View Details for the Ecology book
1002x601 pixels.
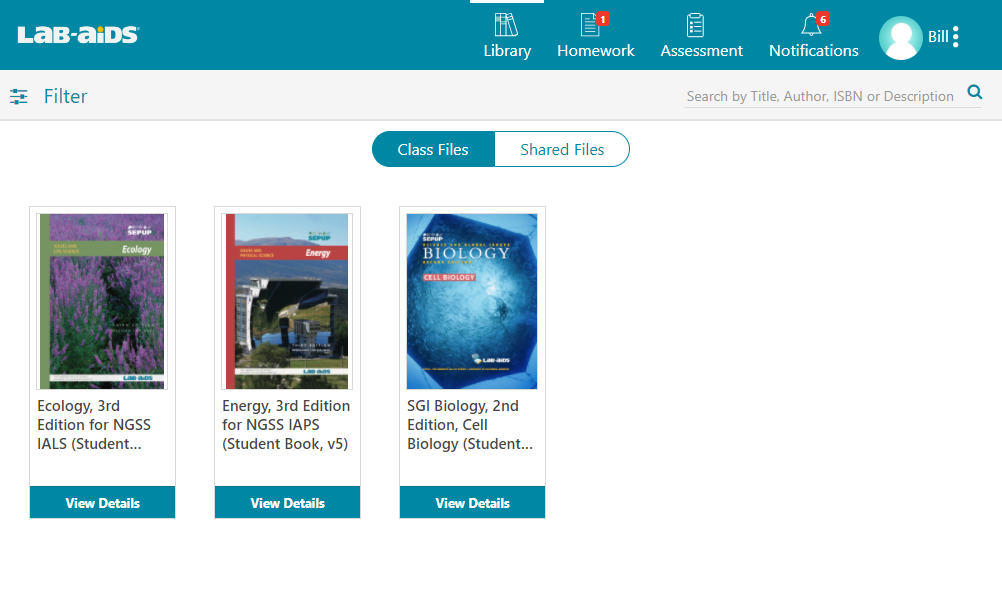tap(102, 502)
